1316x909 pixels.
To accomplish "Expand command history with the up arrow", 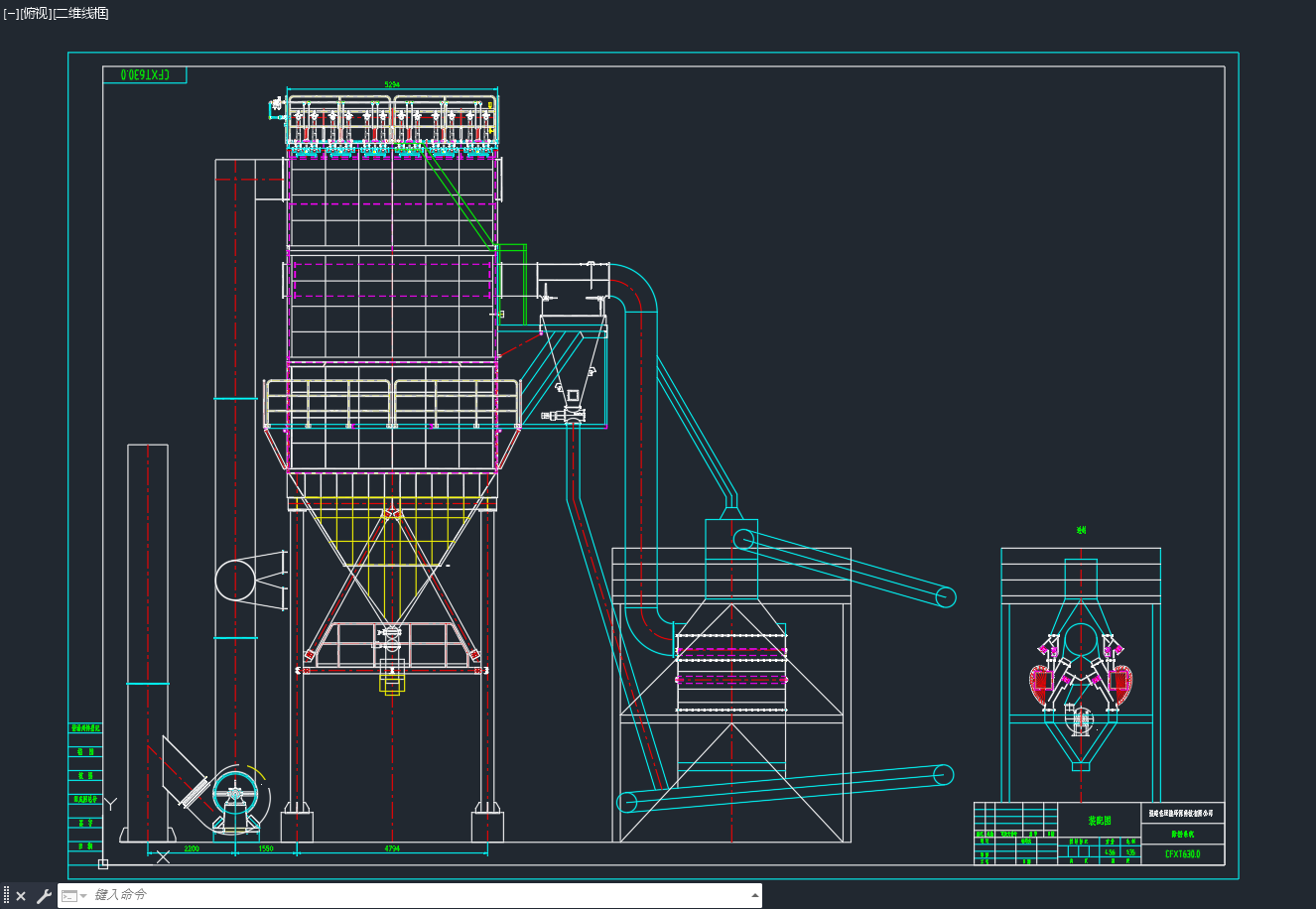I will (x=754, y=896).
